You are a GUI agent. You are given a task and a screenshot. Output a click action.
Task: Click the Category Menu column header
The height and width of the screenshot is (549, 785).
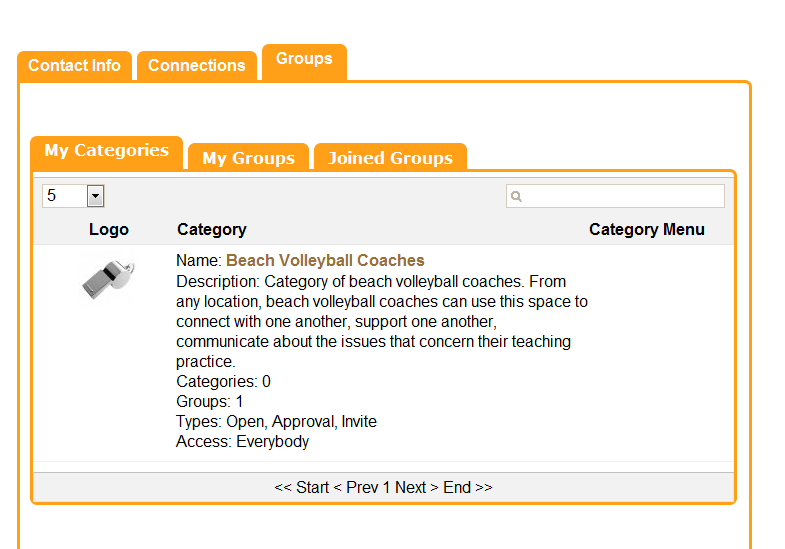pos(647,230)
